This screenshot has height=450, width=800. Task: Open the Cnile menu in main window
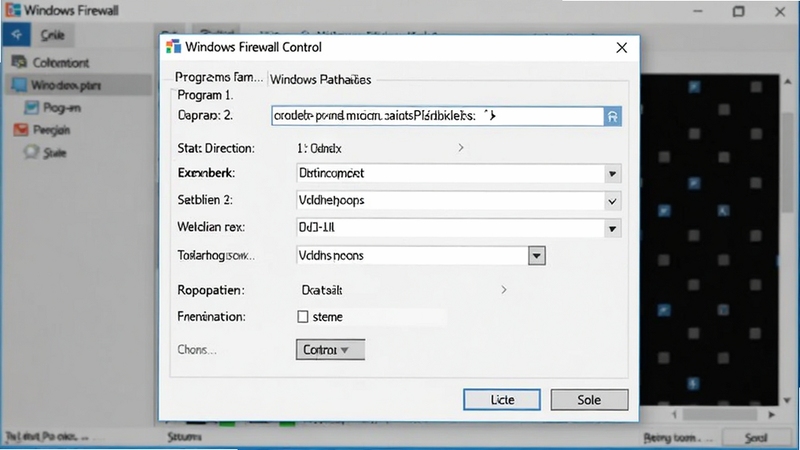(x=53, y=35)
